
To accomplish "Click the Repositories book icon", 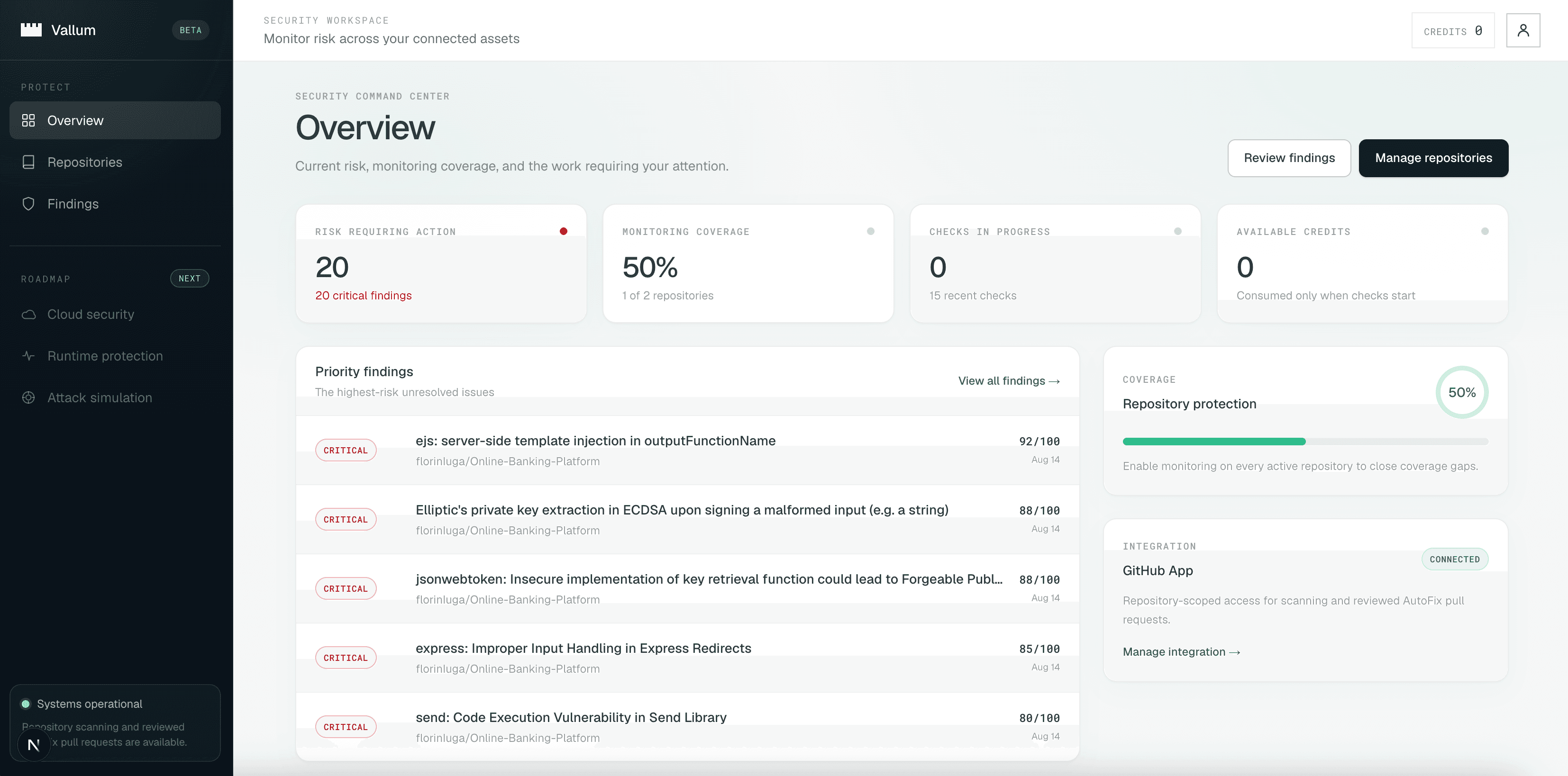I will pyautogui.click(x=28, y=162).
